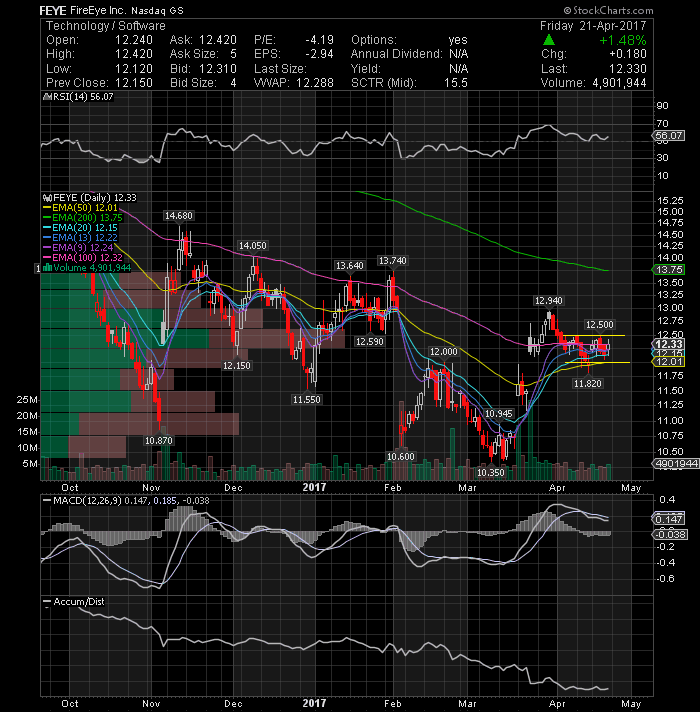Click the 14.680 November peak label
Image resolution: width=700 pixels, height=712 pixels.
(179, 216)
